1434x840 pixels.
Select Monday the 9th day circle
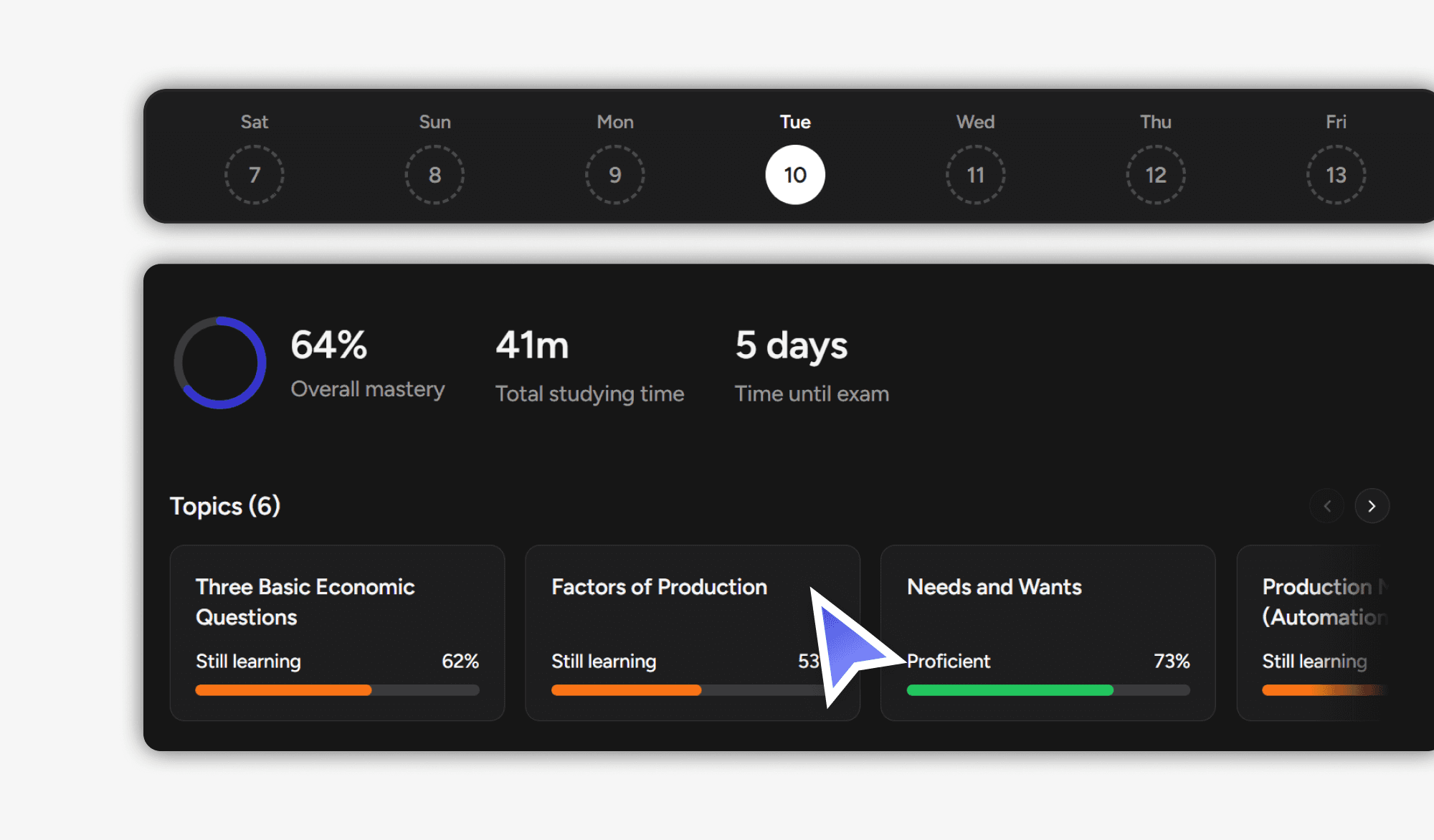[x=615, y=175]
